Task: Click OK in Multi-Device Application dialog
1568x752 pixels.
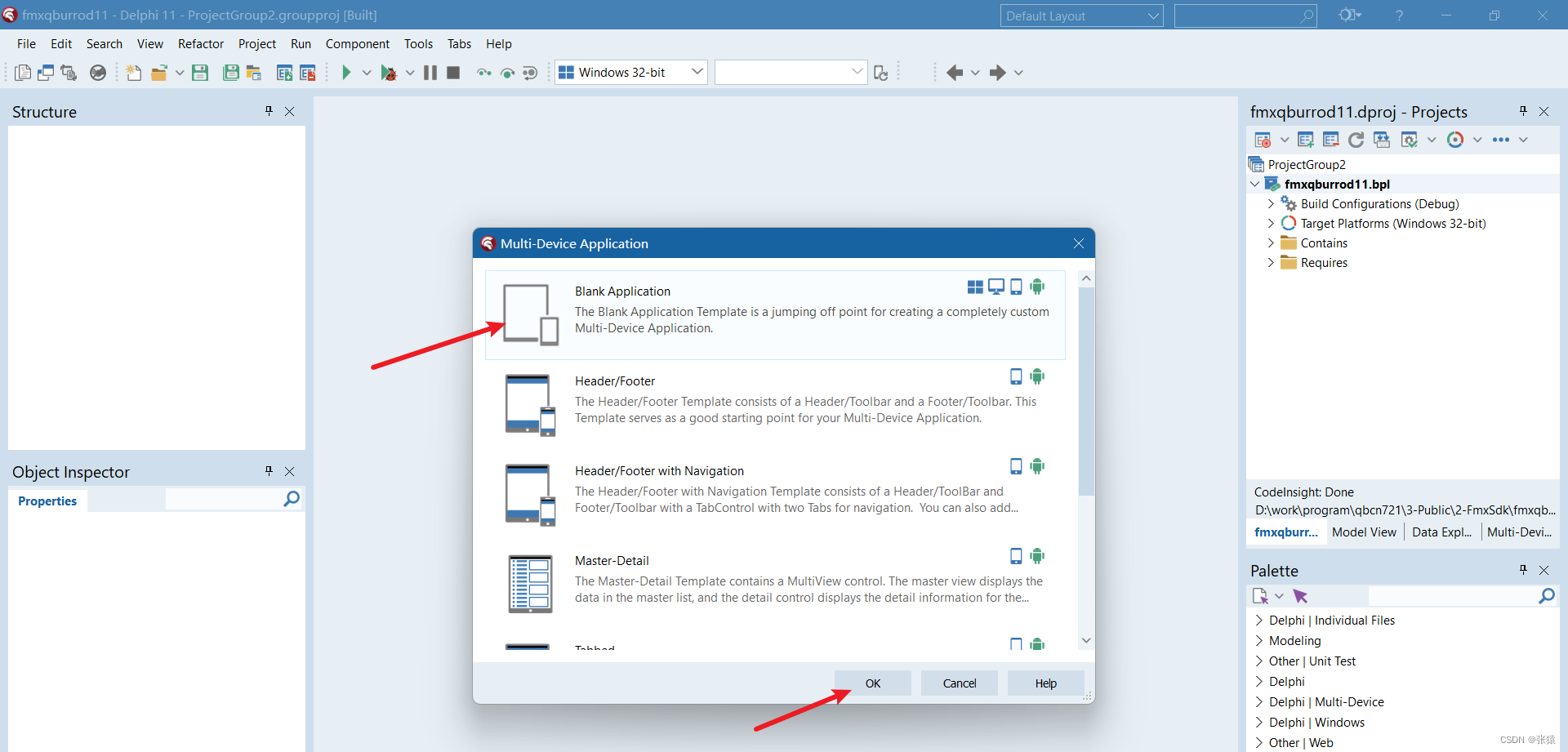Action: [873, 683]
